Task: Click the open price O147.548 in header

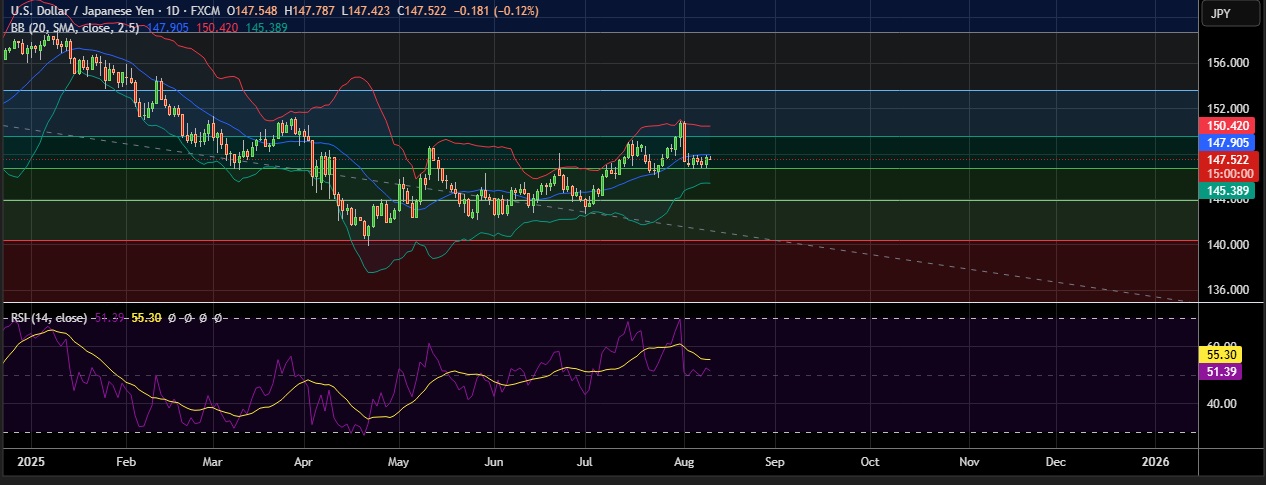Action: (252, 11)
